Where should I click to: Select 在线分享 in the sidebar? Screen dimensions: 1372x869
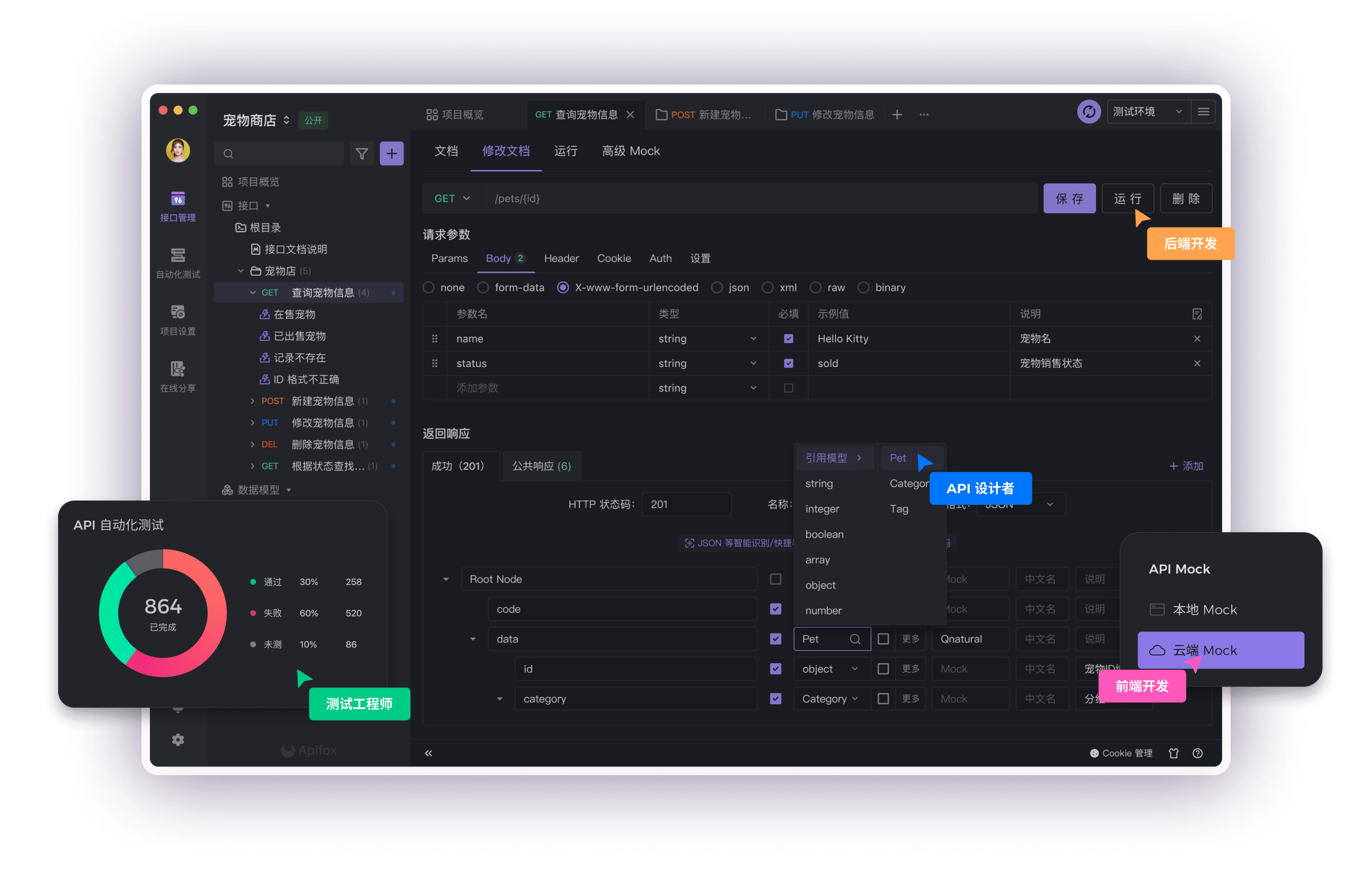tap(178, 376)
